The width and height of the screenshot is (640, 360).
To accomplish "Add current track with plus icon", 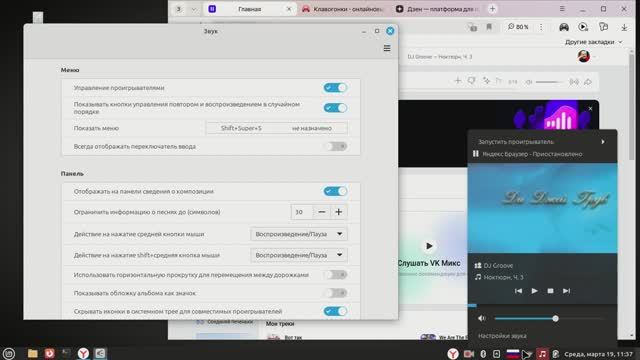I will pos(458,81).
